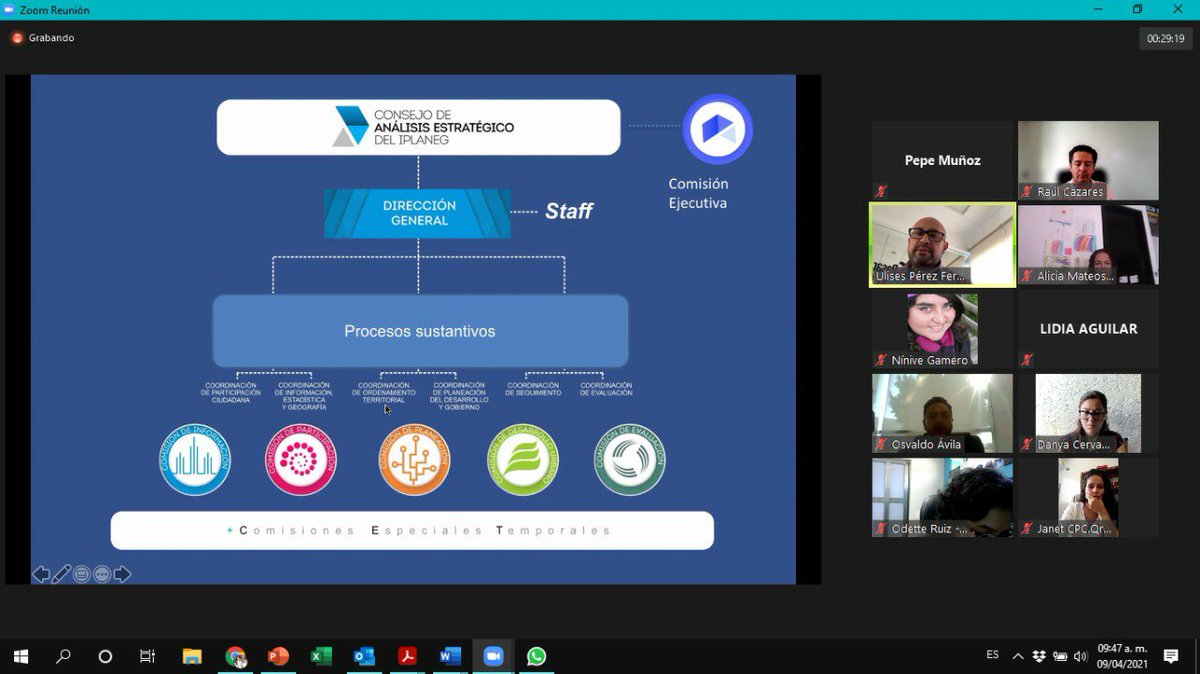Expand the hidden system tray icons chevron
The width and height of the screenshot is (1200, 674).
pyautogui.click(x=1018, y=656)
